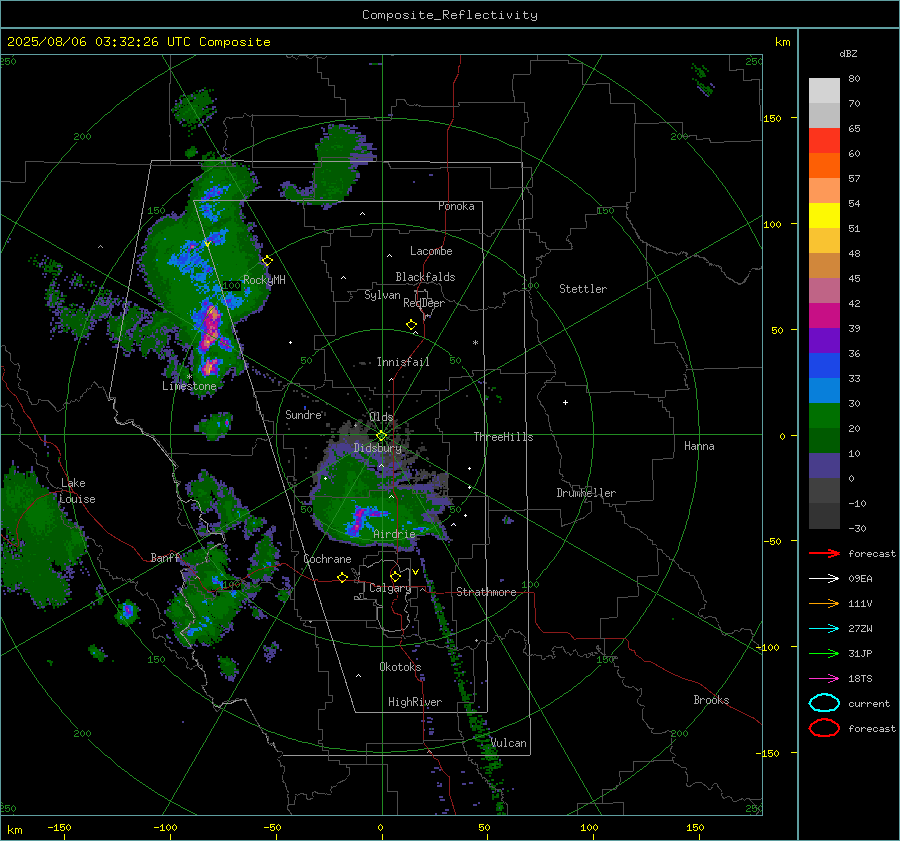The image size is (900, 841).
Task: Click the Drumheller label
Action: pos(586,493)
